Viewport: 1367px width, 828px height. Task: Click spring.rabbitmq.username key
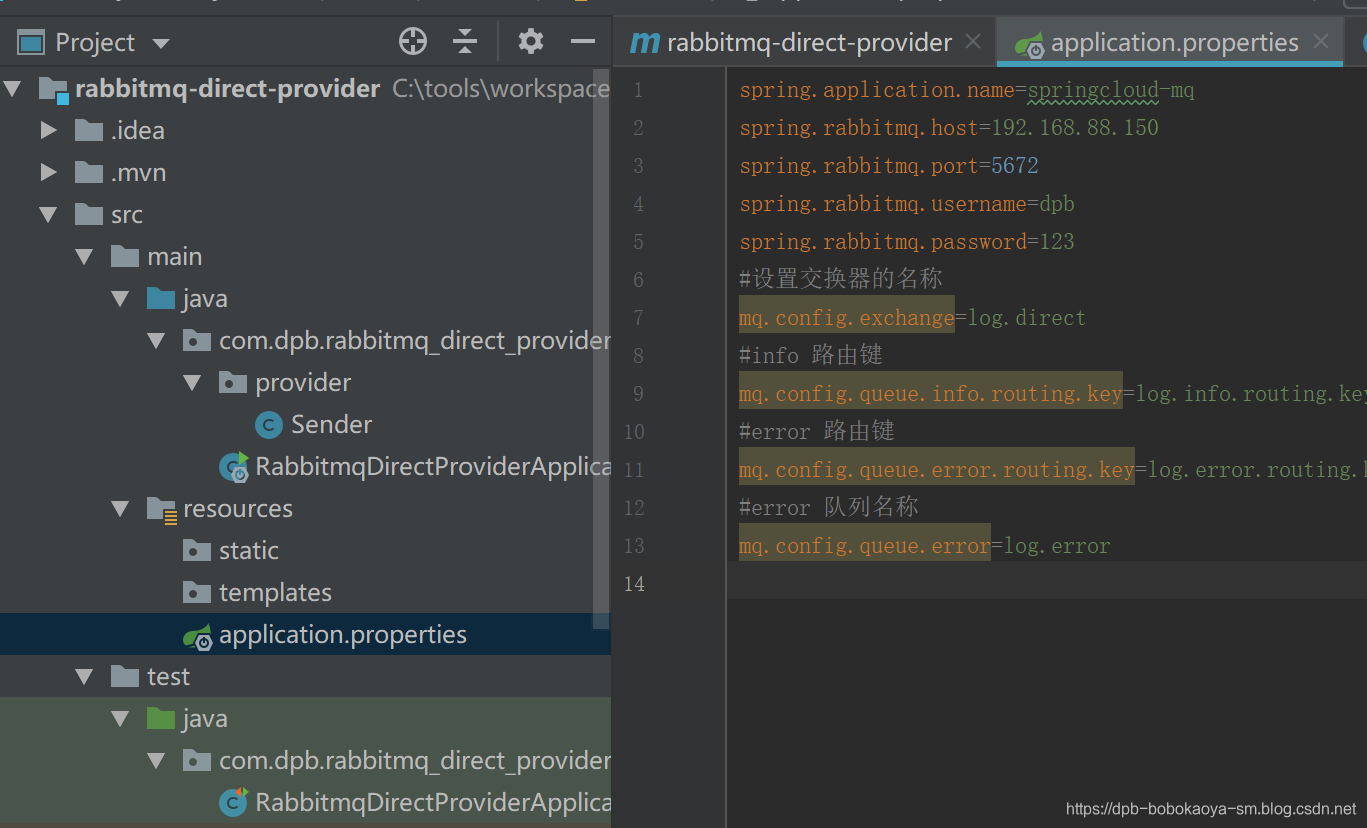pyautogui.click(x=883, y=205)
